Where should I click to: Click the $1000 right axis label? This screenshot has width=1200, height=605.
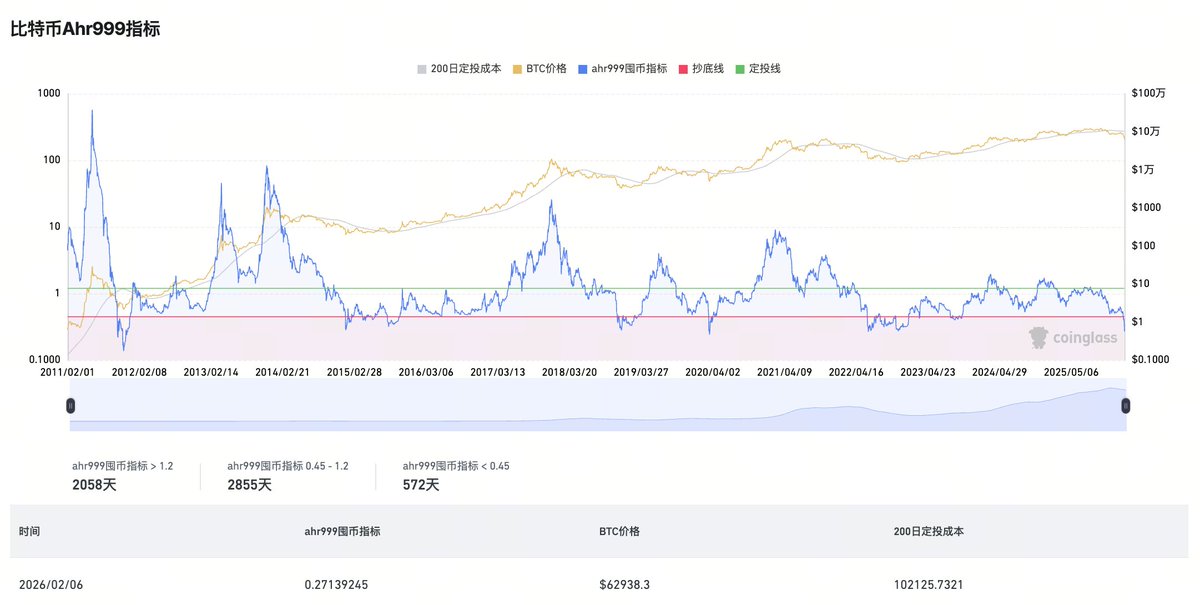1147,207
